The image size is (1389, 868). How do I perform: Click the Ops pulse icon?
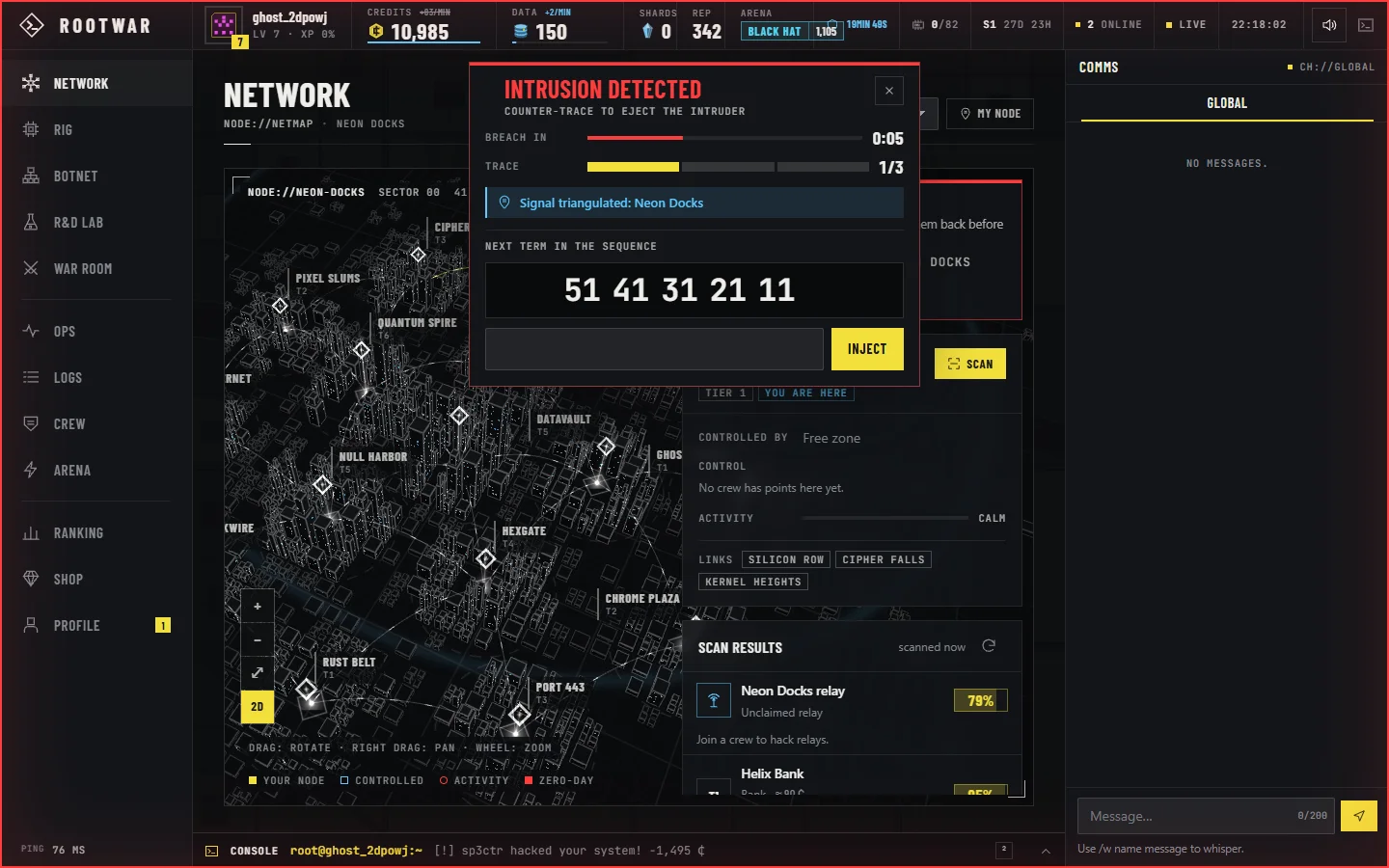click(x=31, y=332)
